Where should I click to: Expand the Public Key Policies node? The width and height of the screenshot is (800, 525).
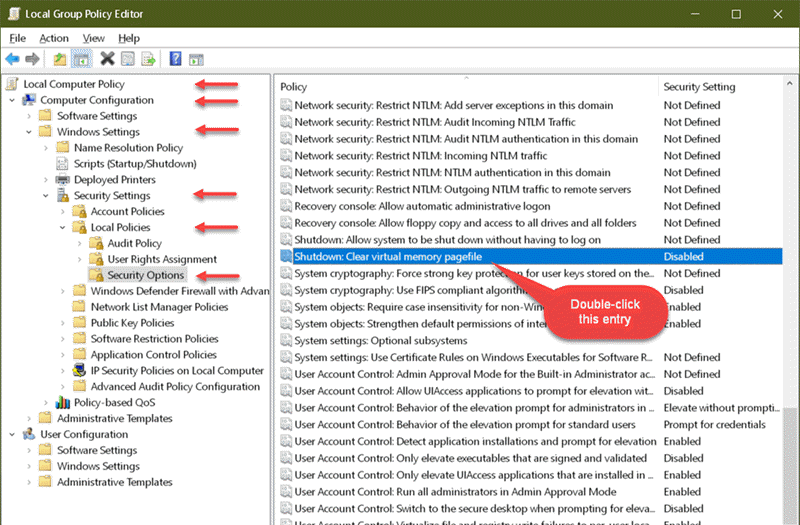[x=63, y=323]
